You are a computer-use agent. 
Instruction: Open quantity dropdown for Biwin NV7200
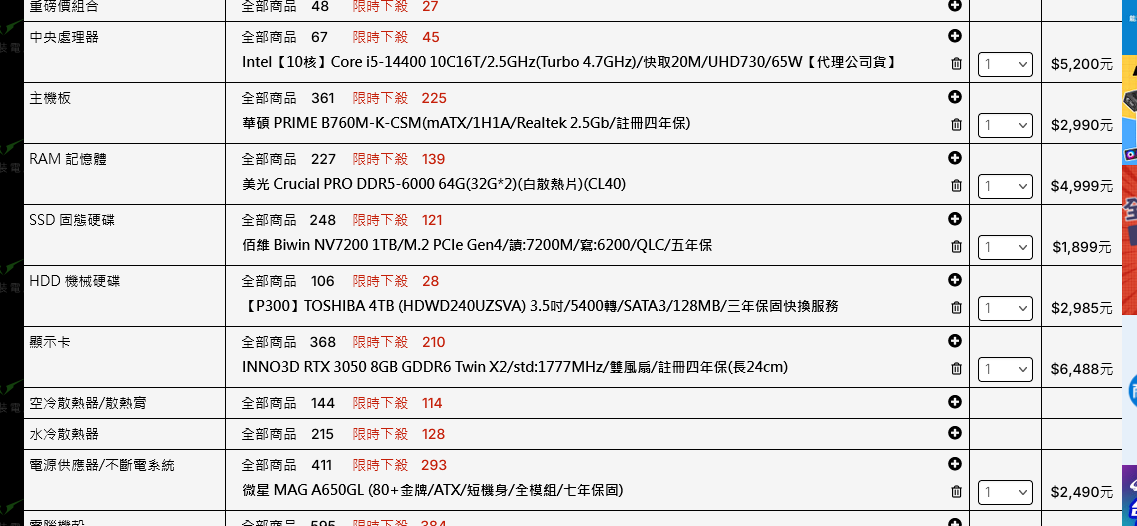click(x=1005, y=247)
